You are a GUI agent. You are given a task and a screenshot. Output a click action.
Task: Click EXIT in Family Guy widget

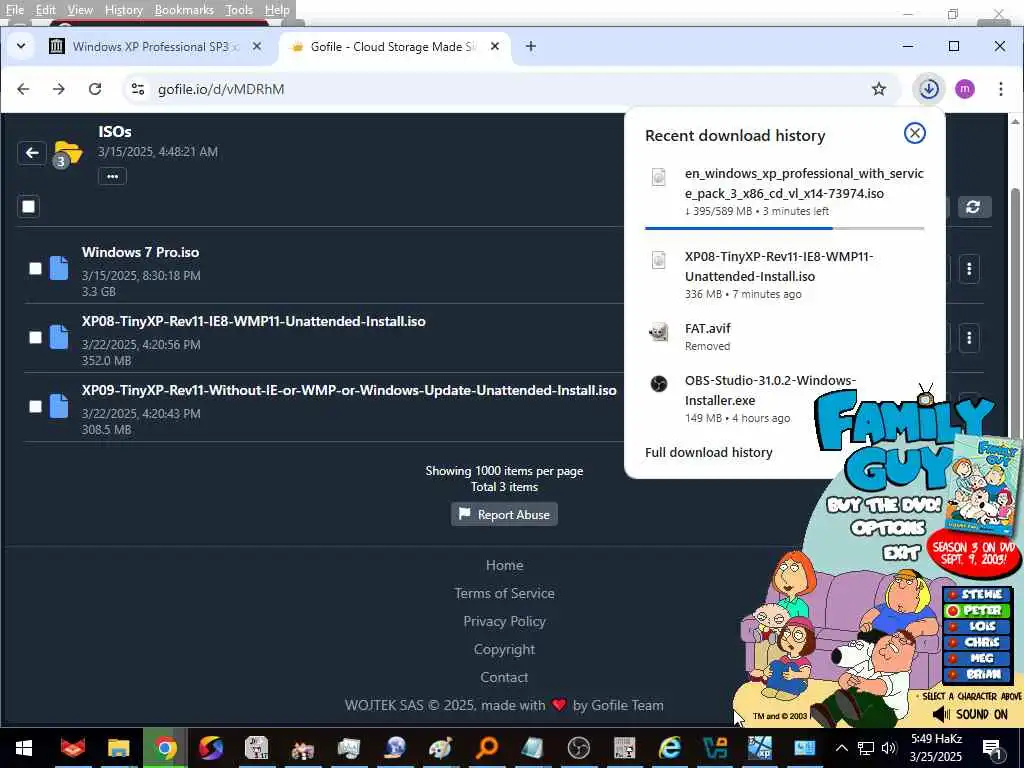pos(901,553)
